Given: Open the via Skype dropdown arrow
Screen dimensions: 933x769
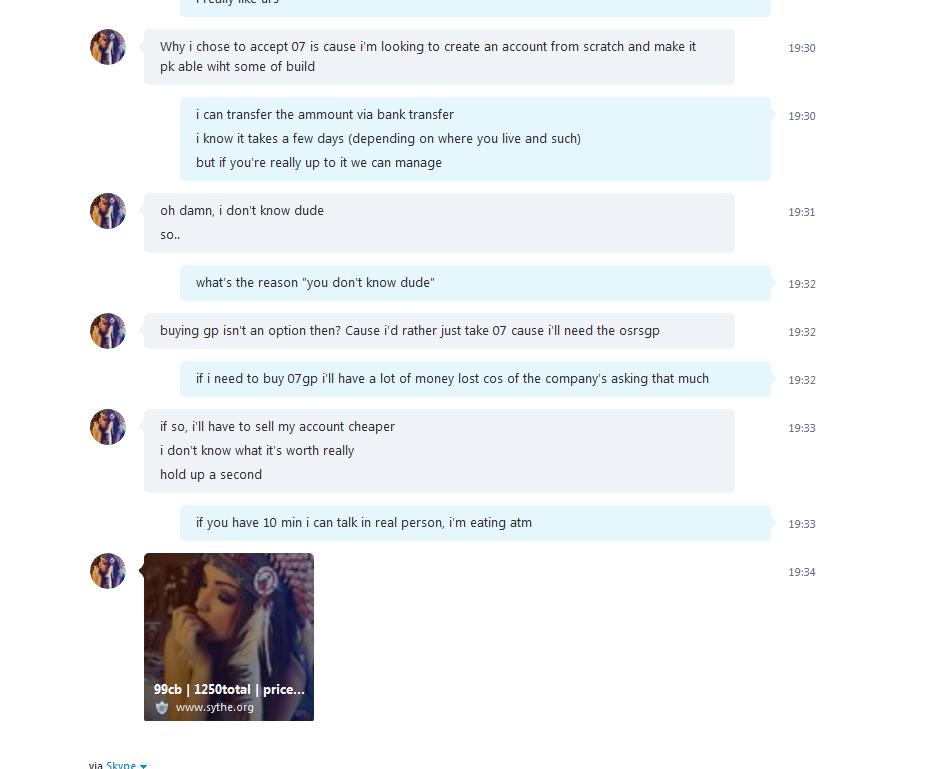Looking at the screenshot, I should [x=143, y=766].
